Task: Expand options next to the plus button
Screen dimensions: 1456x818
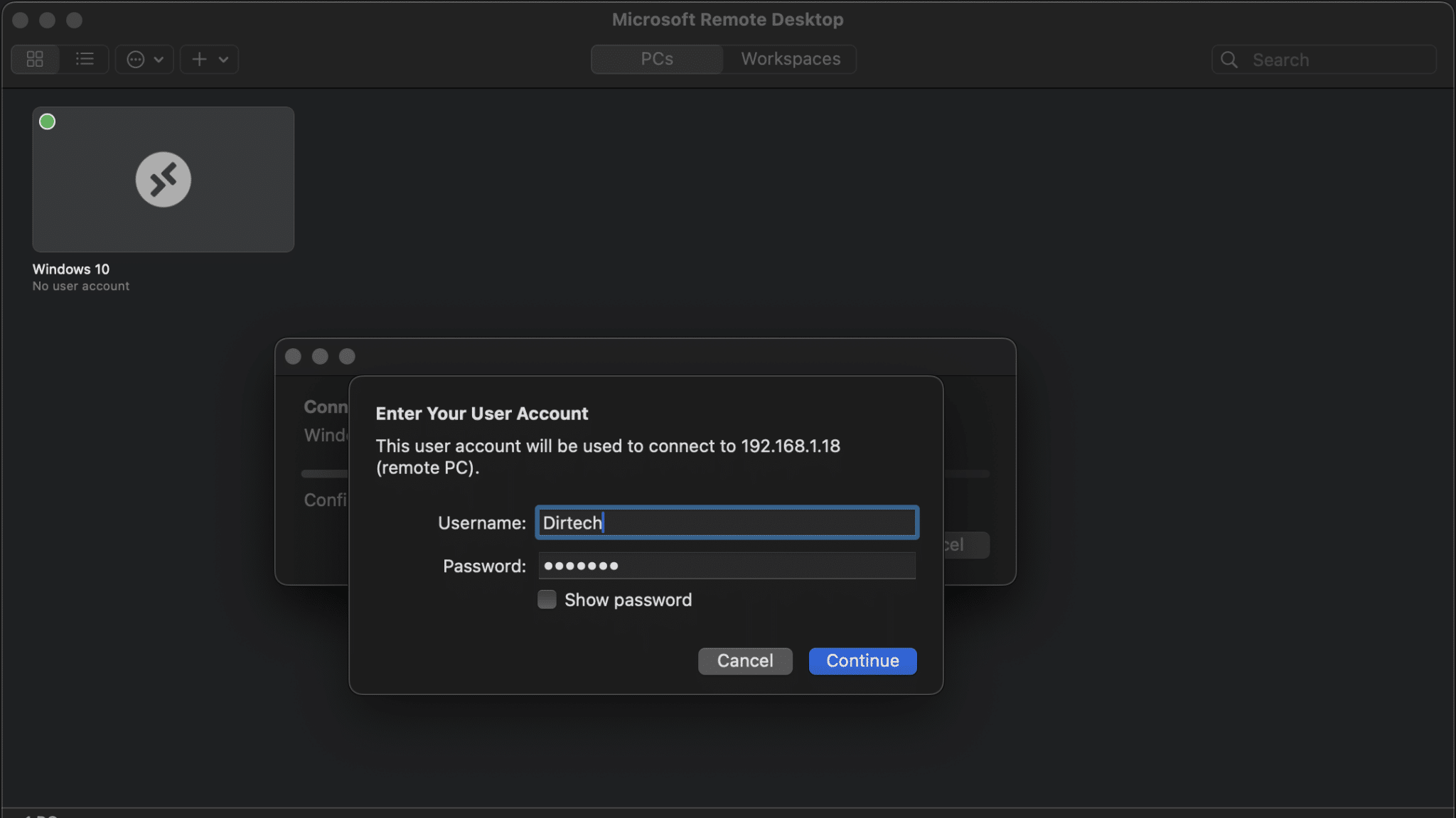Action: [x=223, y=59]
